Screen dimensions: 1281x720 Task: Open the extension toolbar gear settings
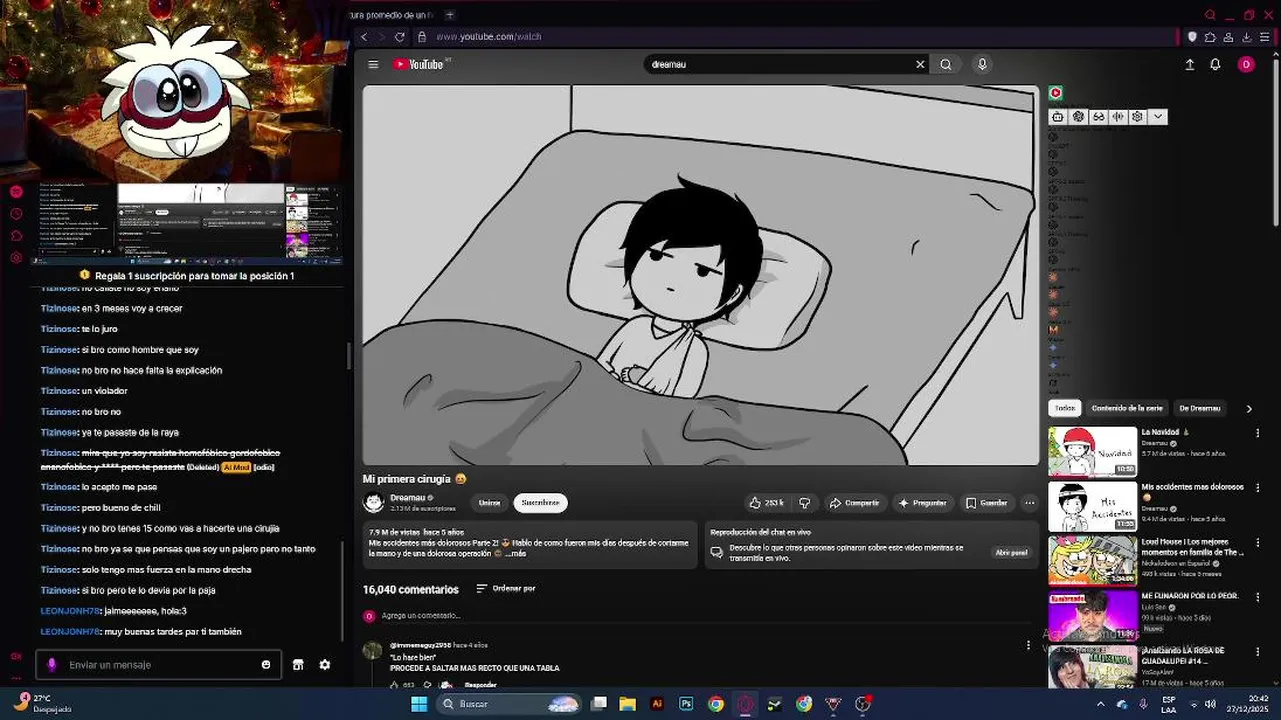pos(1137,117)
